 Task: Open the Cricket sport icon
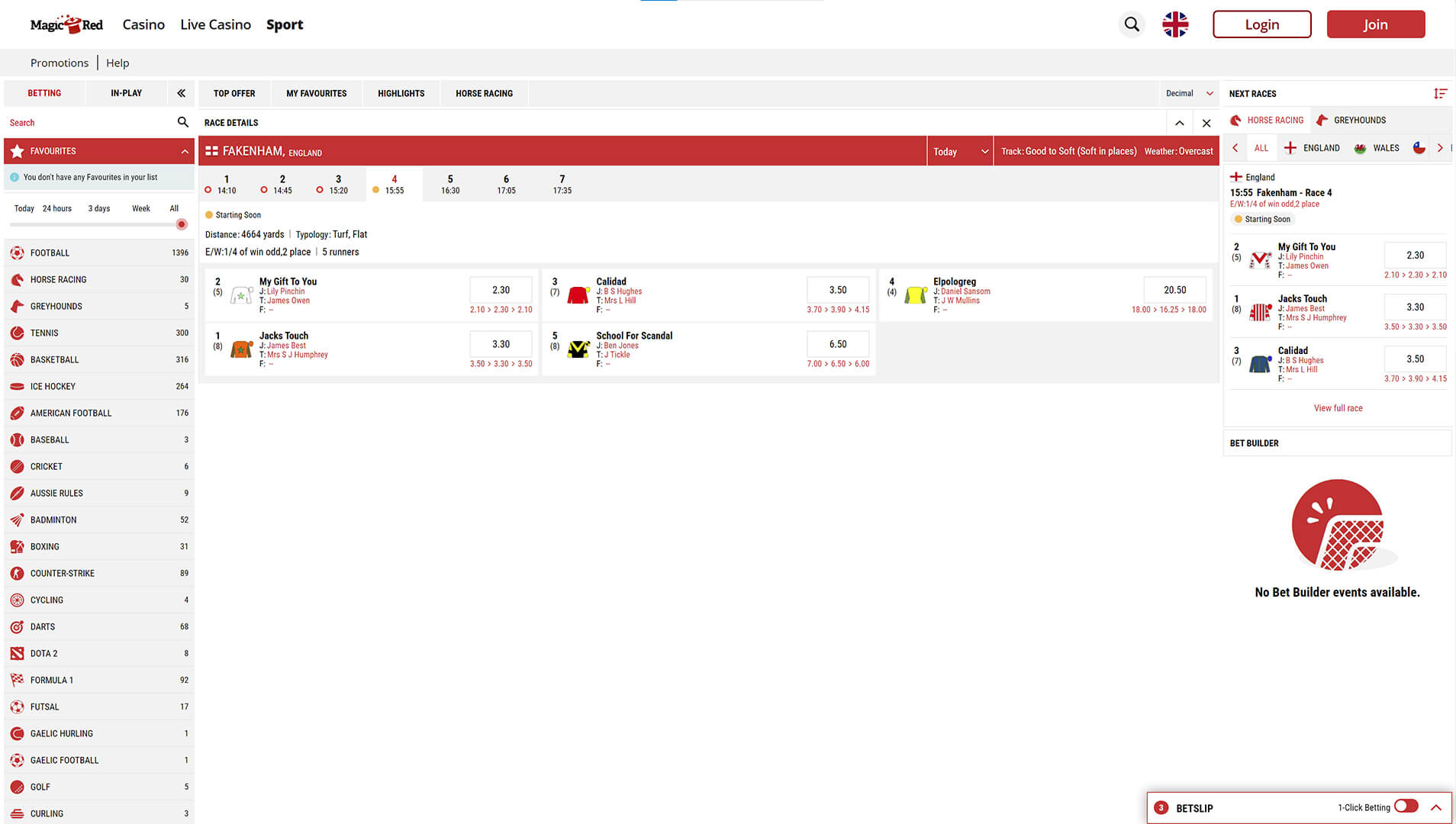(x=17, y=466)
